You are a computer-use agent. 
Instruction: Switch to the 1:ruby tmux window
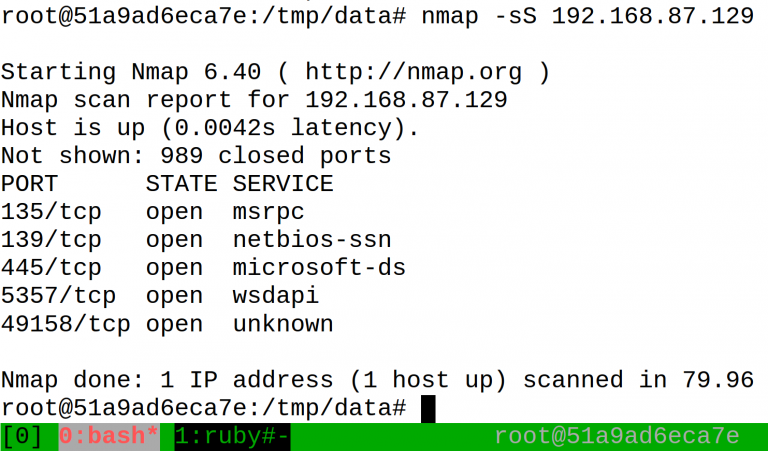click(233, 436)
